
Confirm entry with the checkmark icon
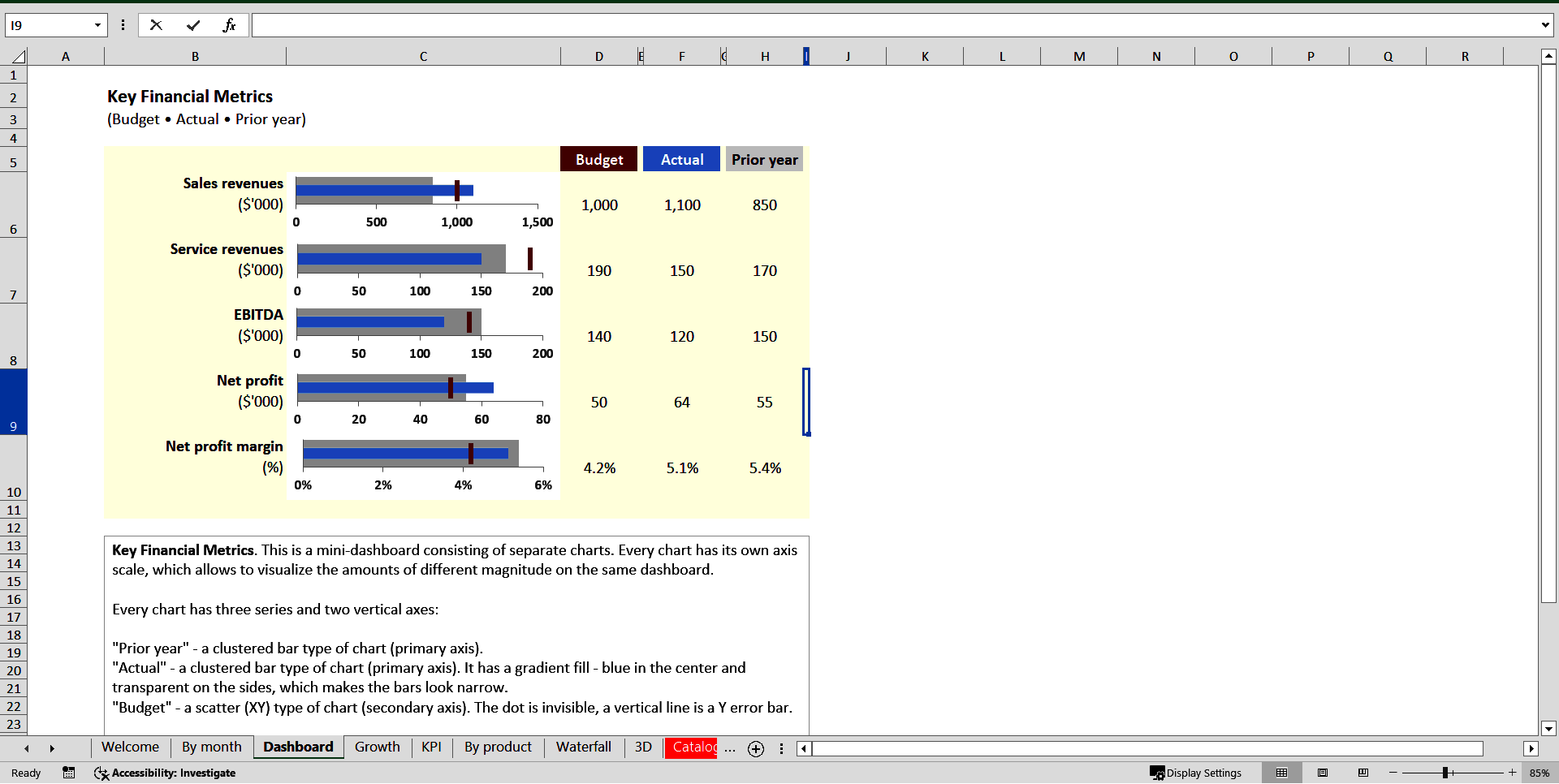[x=193, y=25]
